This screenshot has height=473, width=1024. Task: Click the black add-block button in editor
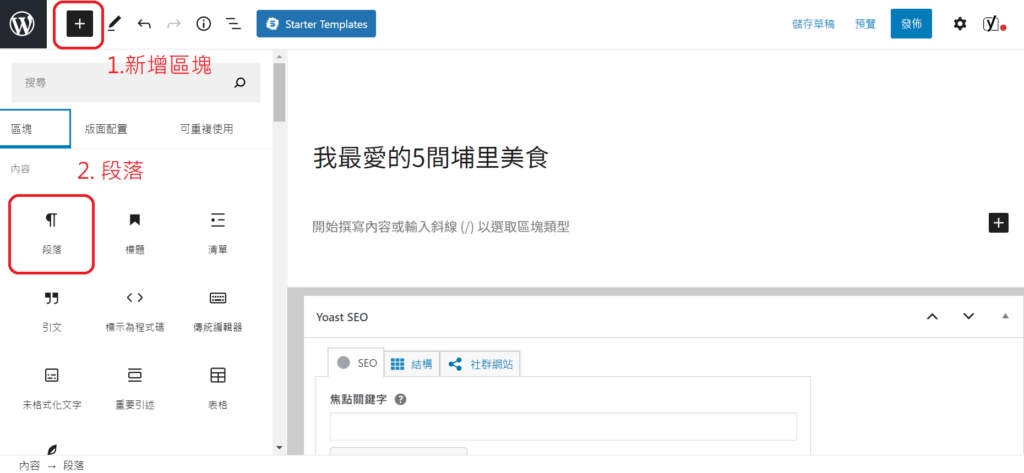pyautogui.click(x=998, y=223)
